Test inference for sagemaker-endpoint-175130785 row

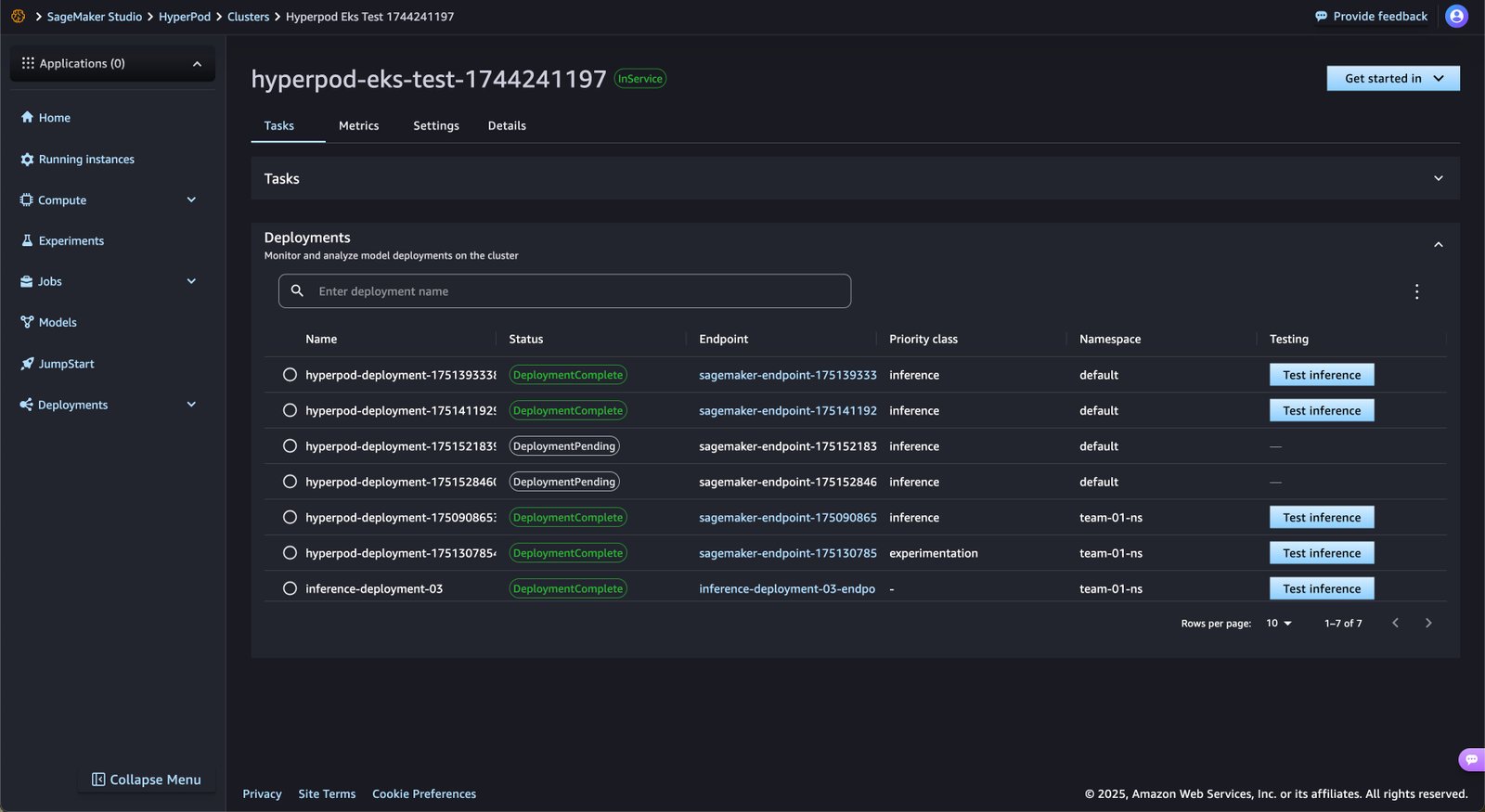(x=1322, y=553)
